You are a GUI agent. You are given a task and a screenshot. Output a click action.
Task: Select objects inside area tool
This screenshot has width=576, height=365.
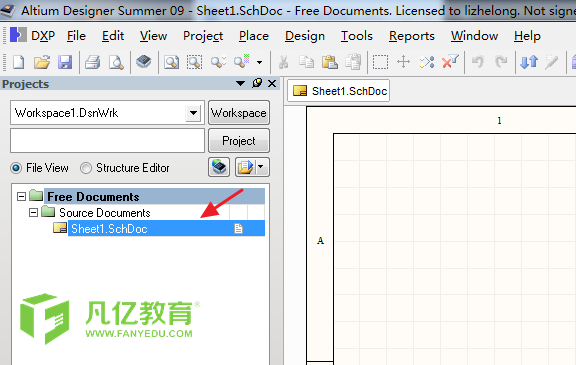[380, 62]
